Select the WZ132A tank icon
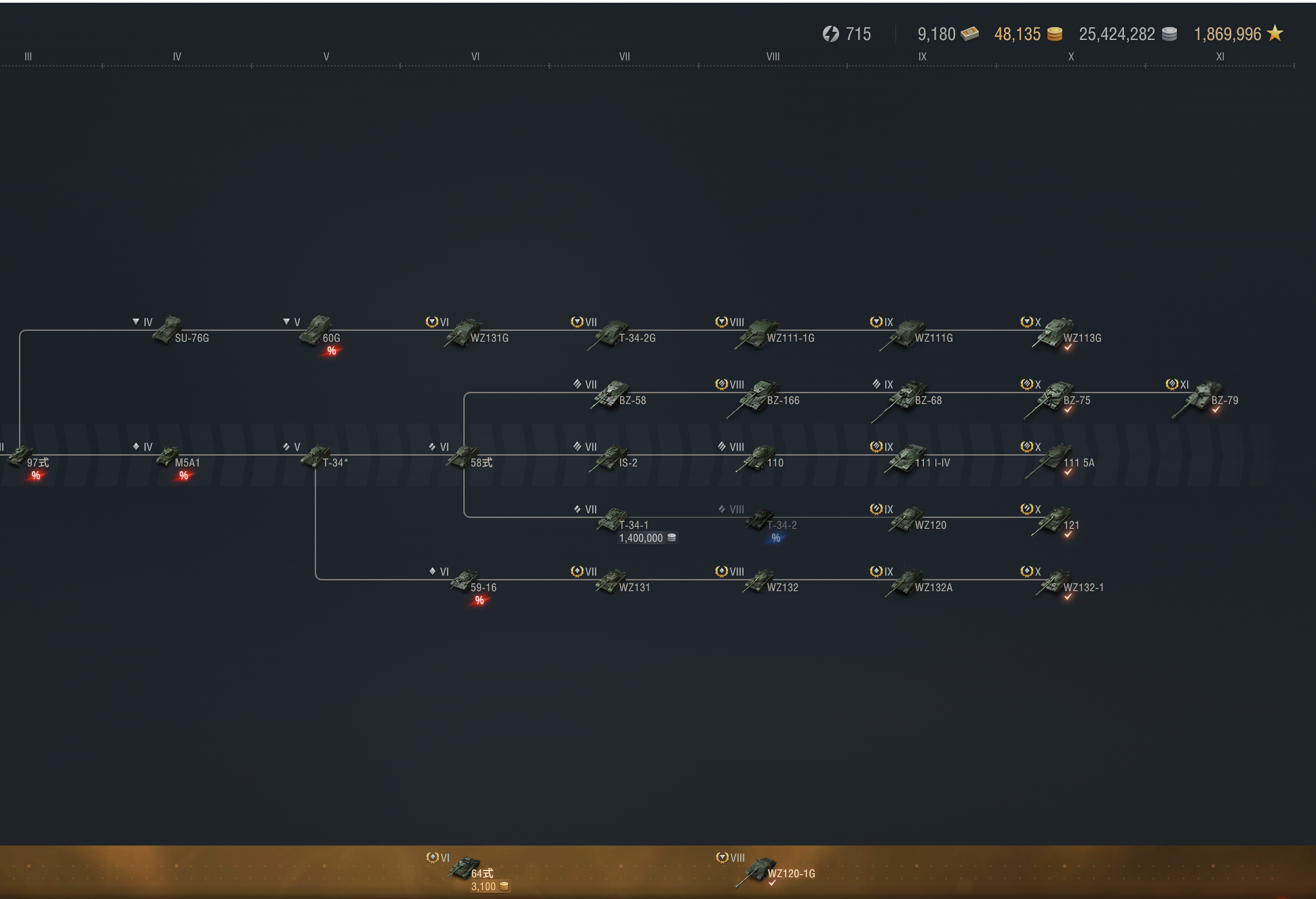Screen dimensions: 1316x899 click(906, 582)
